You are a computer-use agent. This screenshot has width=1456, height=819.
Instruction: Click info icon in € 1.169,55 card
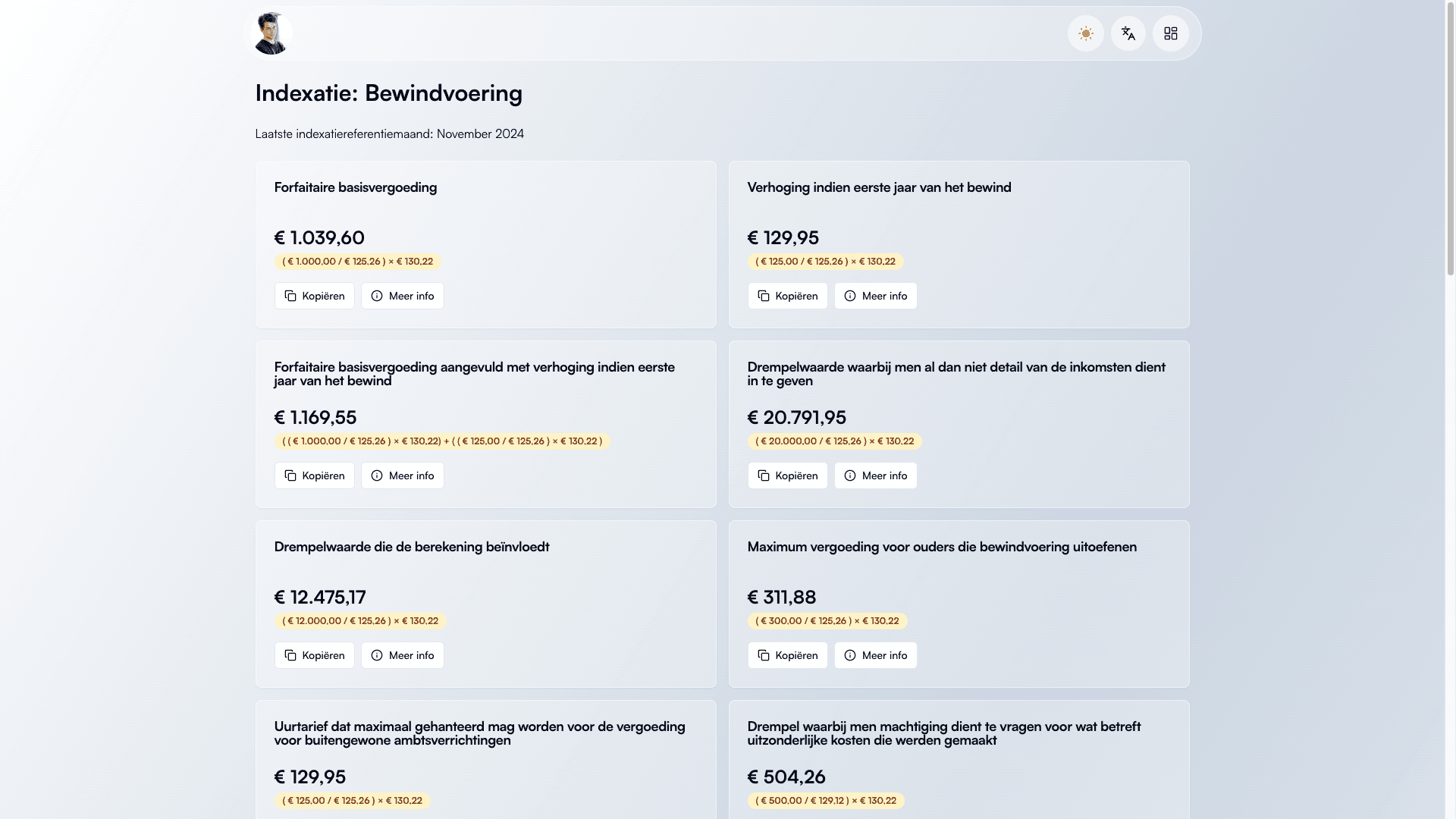coord(377,475)
